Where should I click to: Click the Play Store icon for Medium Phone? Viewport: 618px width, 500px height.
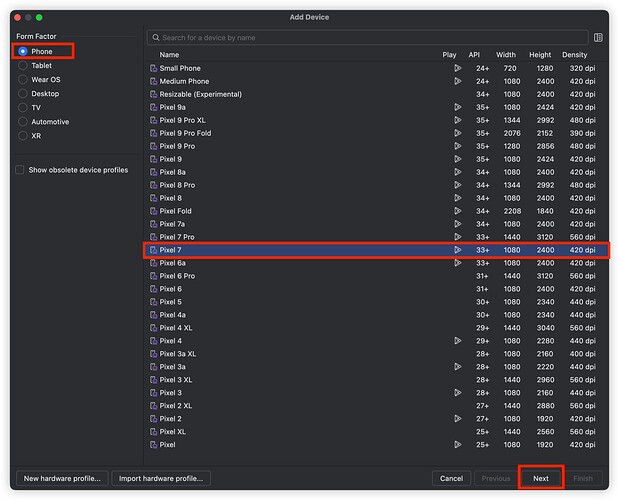457,81
